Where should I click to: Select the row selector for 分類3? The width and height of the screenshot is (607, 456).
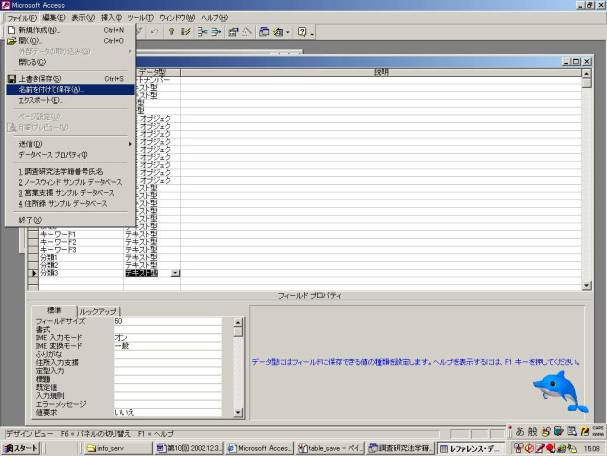(x=33, y=273)
